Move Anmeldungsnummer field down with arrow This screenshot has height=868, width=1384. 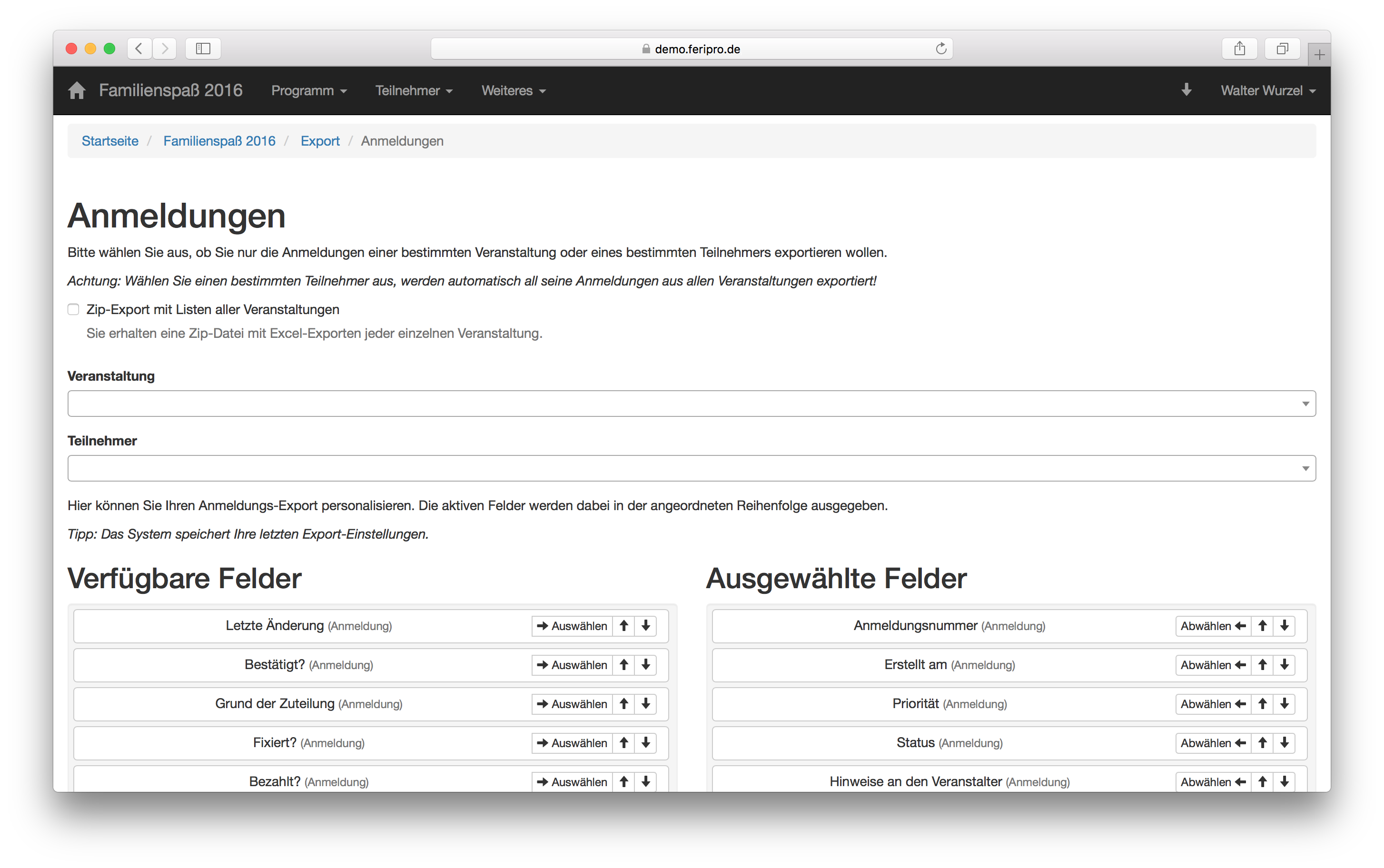point(1284,626)
